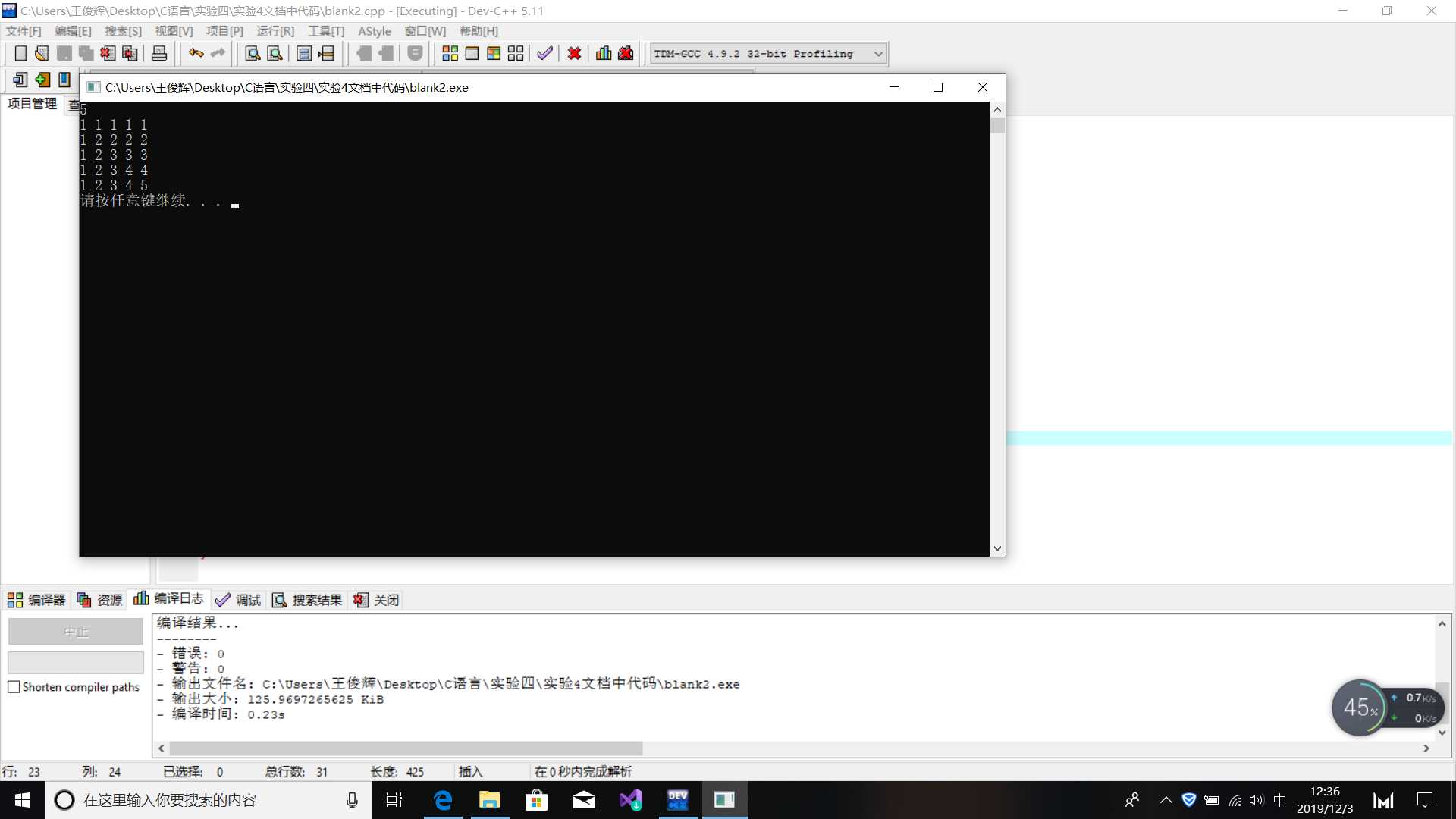Click the Windows Start button
This screenshot has width=1456, height=819.
(23, 800)
